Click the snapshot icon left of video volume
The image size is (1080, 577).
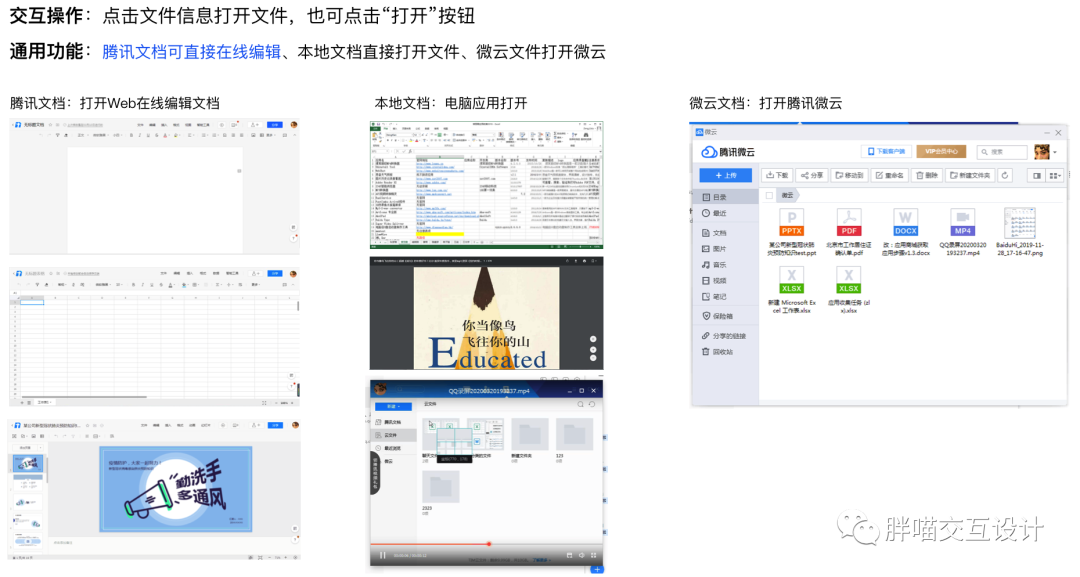click(569, 555)
